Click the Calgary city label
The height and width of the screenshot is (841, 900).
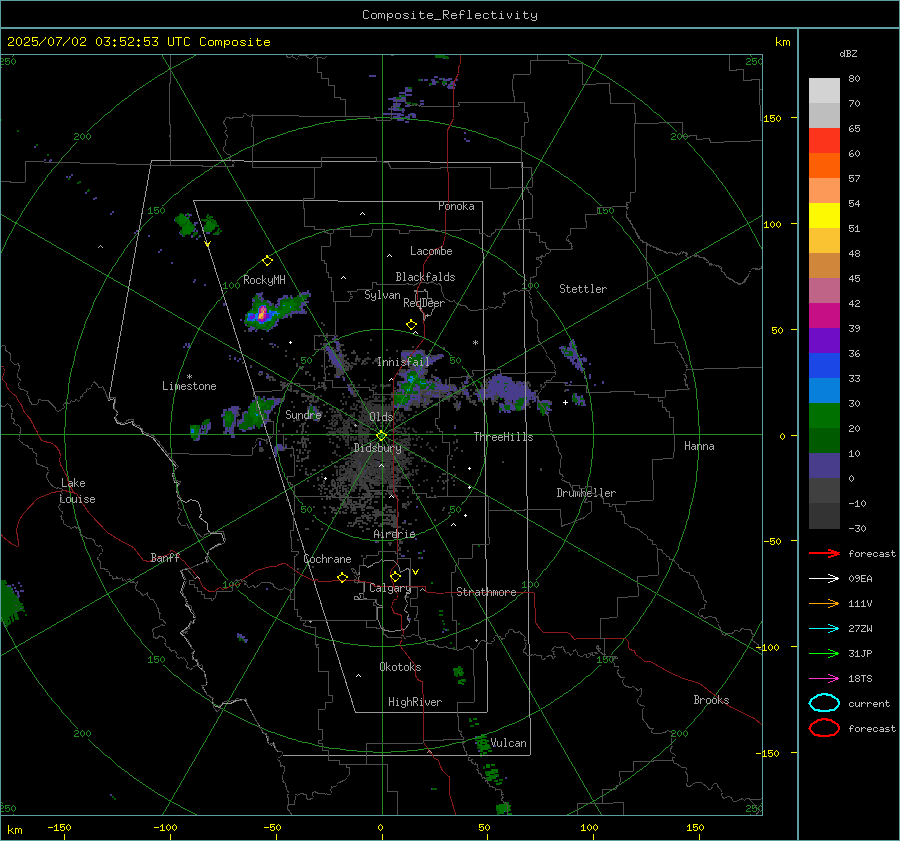tap(390, 588)
